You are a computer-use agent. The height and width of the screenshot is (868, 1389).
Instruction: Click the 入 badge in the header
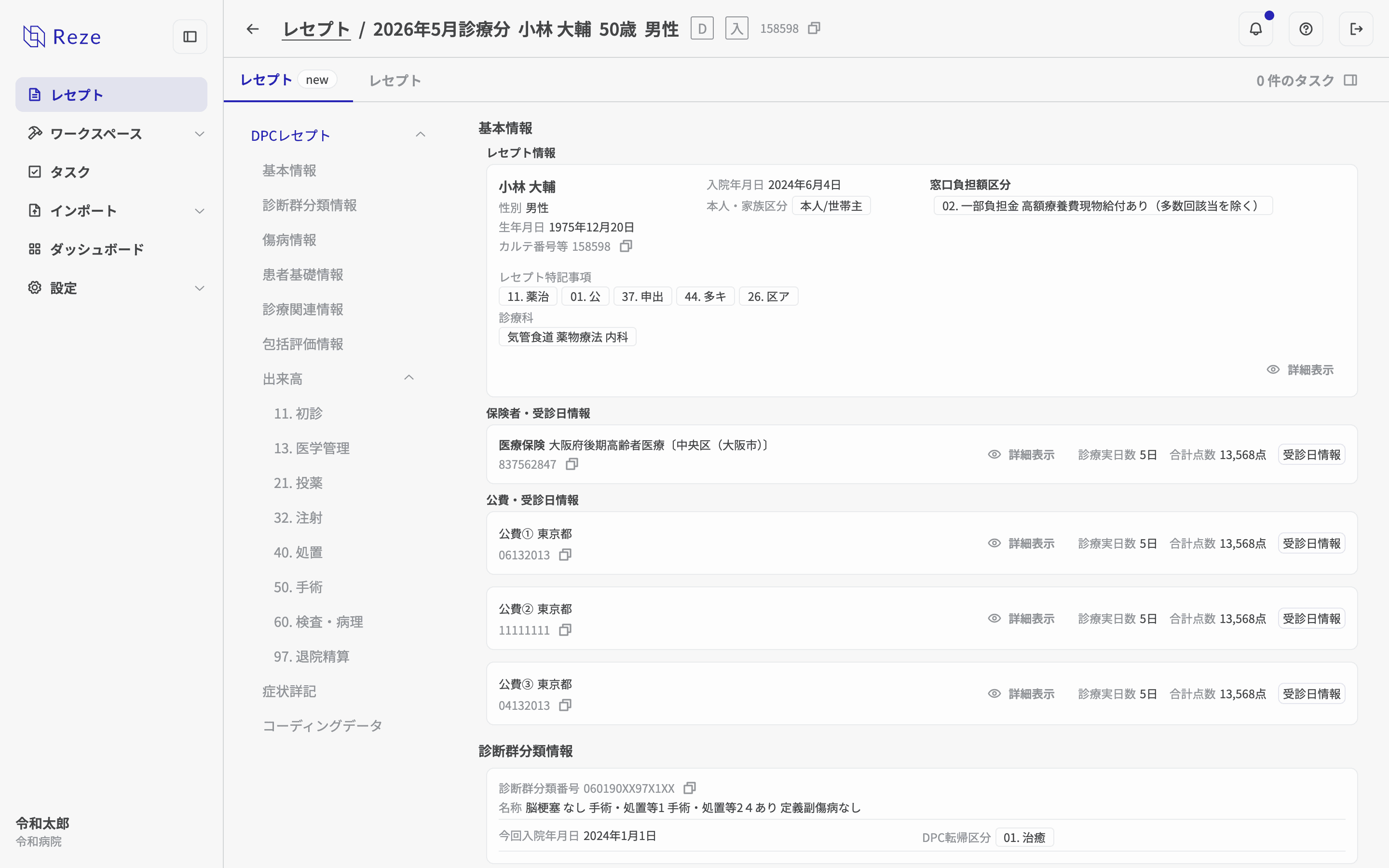click(737, 28)
